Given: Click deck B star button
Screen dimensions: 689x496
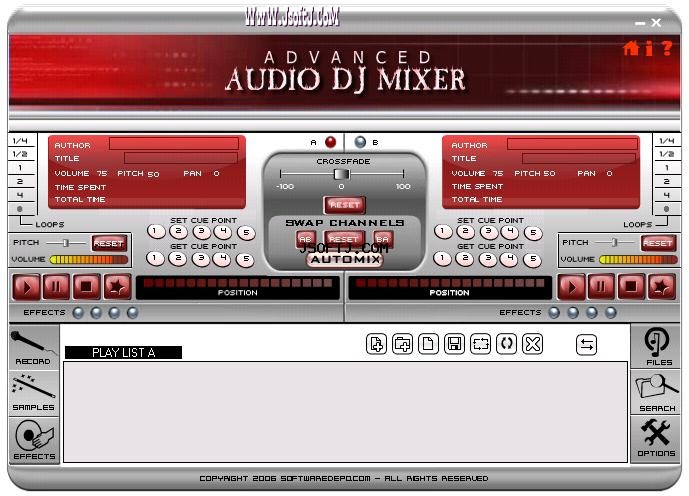Looking at the screenshot, I should click(x=662, y=287).
